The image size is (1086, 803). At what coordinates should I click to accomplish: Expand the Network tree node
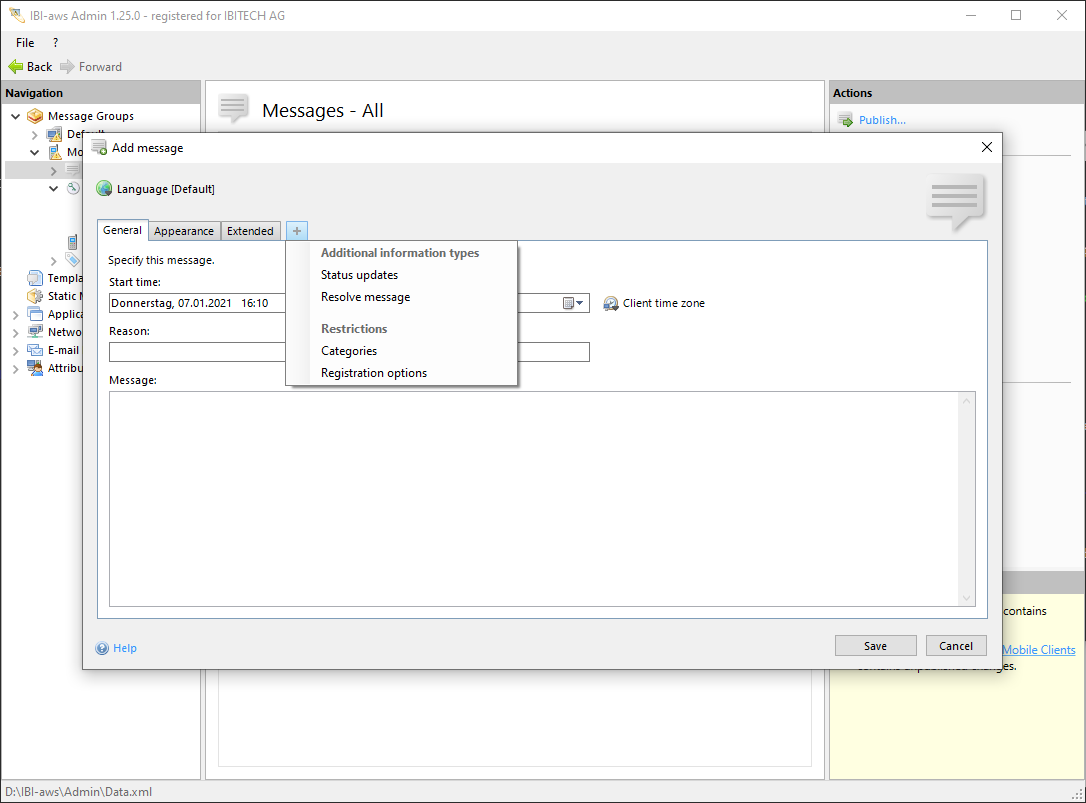(16, 332)
